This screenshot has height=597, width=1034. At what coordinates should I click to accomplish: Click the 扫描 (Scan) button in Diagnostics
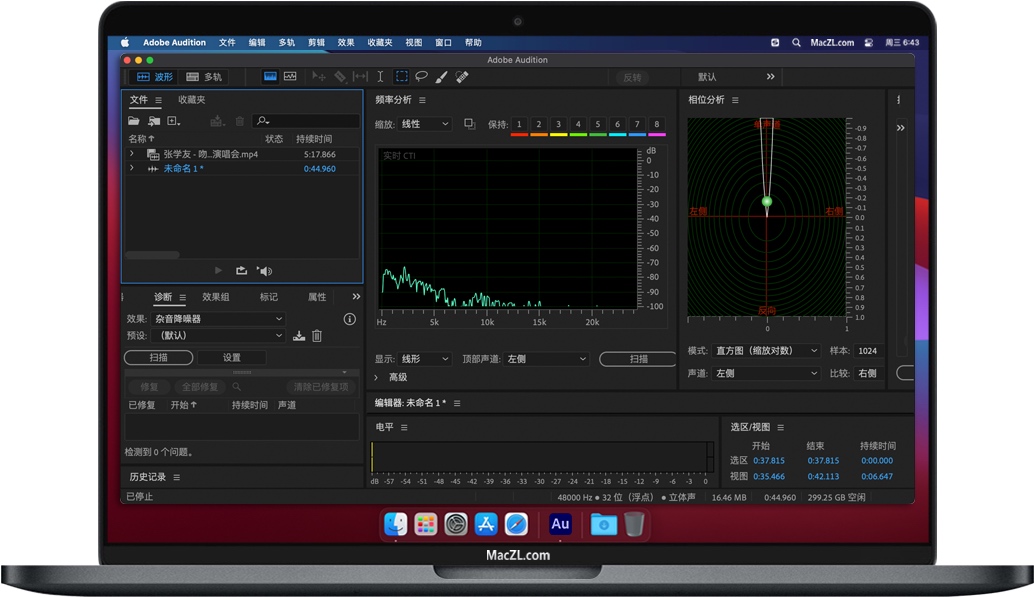click(x=158, y=357)
